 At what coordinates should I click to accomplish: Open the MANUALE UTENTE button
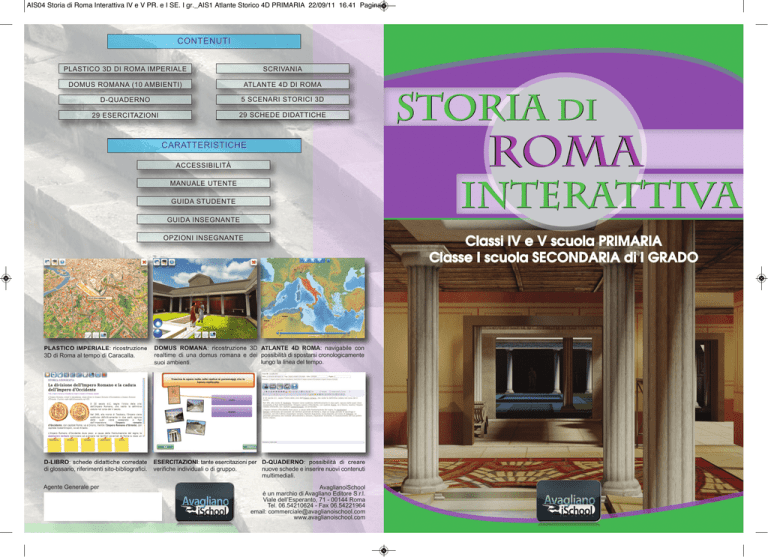point(203,183)
